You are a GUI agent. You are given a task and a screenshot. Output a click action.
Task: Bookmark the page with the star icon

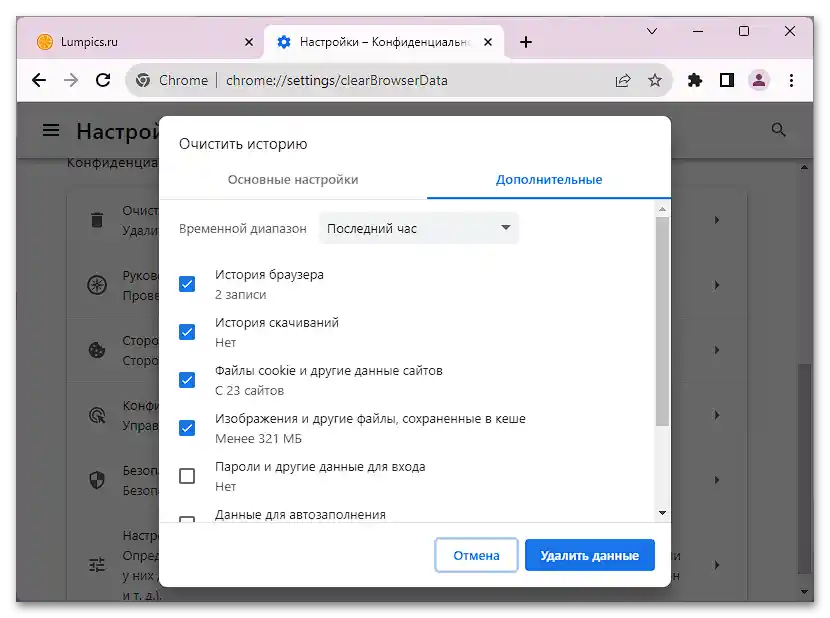point(655,79)
